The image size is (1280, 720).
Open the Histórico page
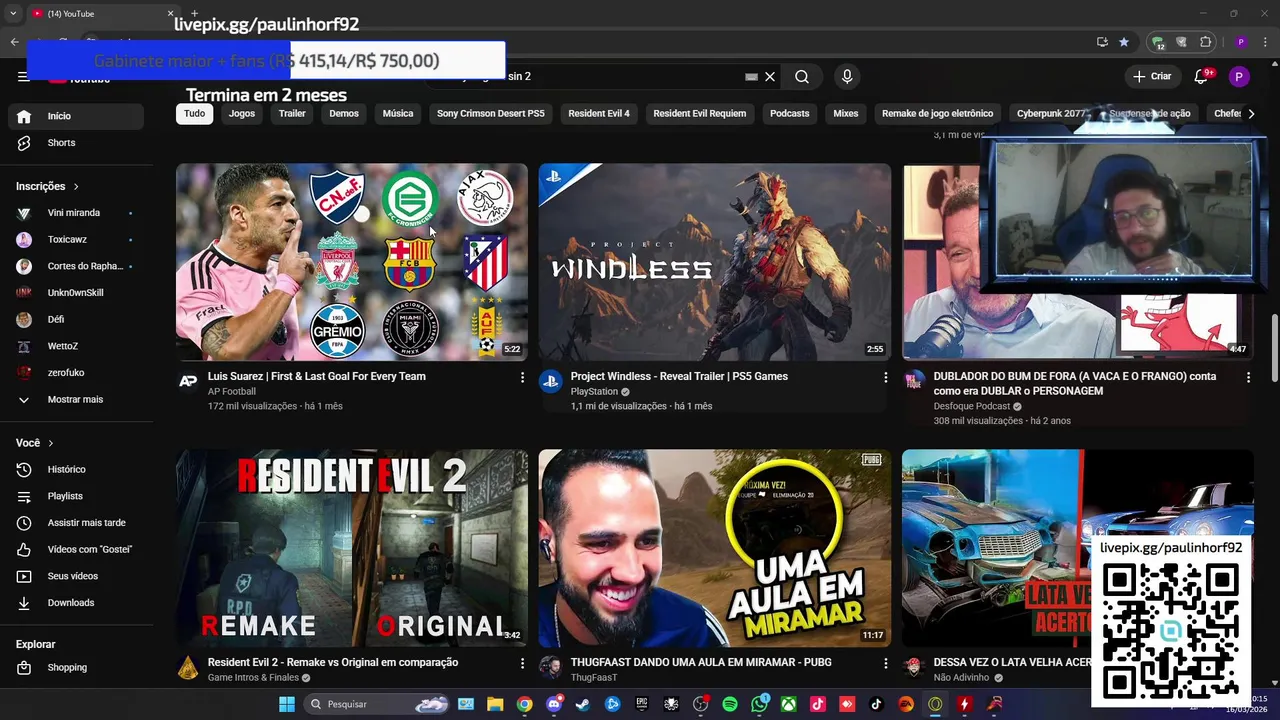click(x=76, y=469)
